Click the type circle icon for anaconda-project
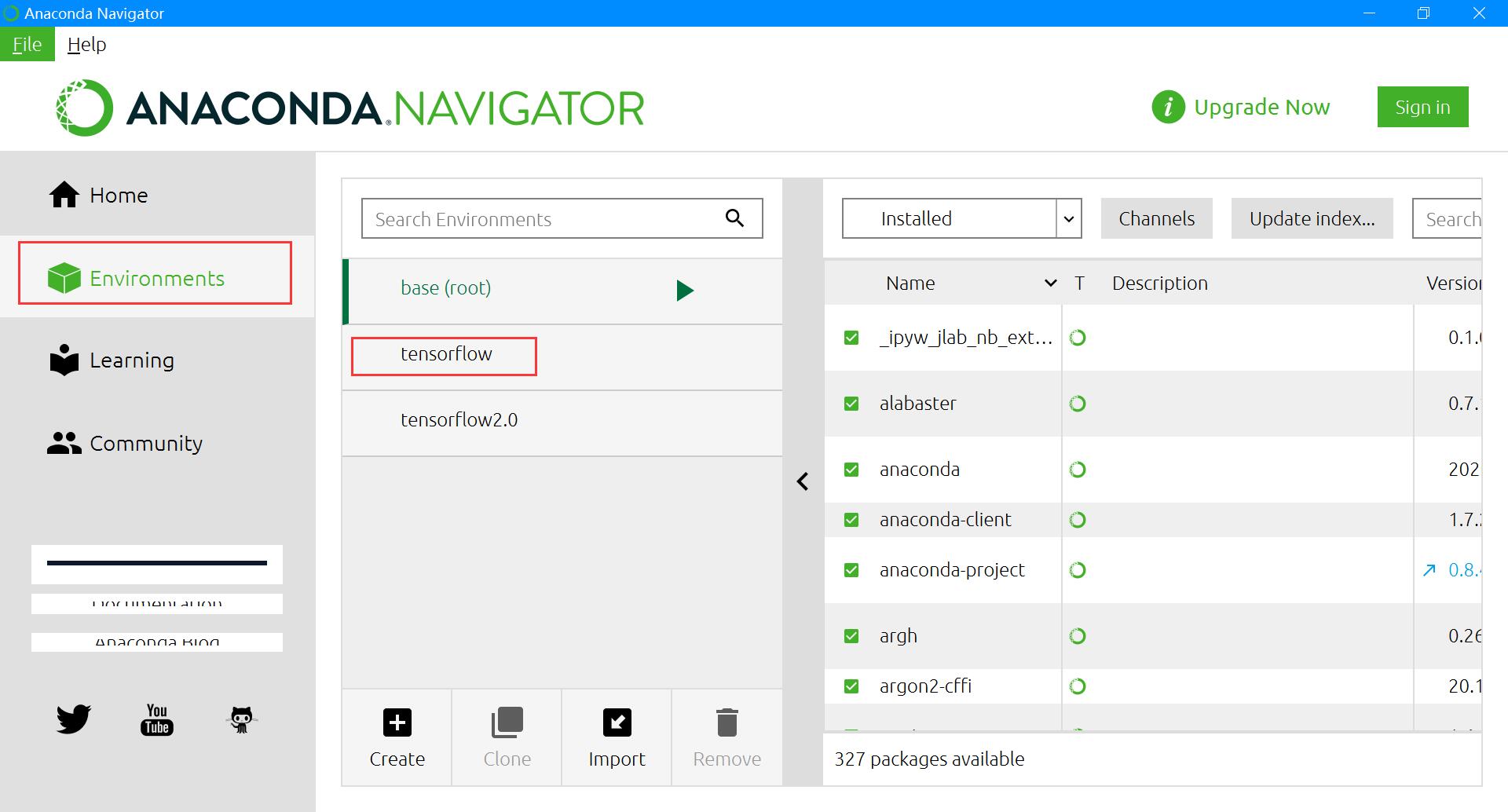Viewport: 1508px width, 812px height. 1078,570
